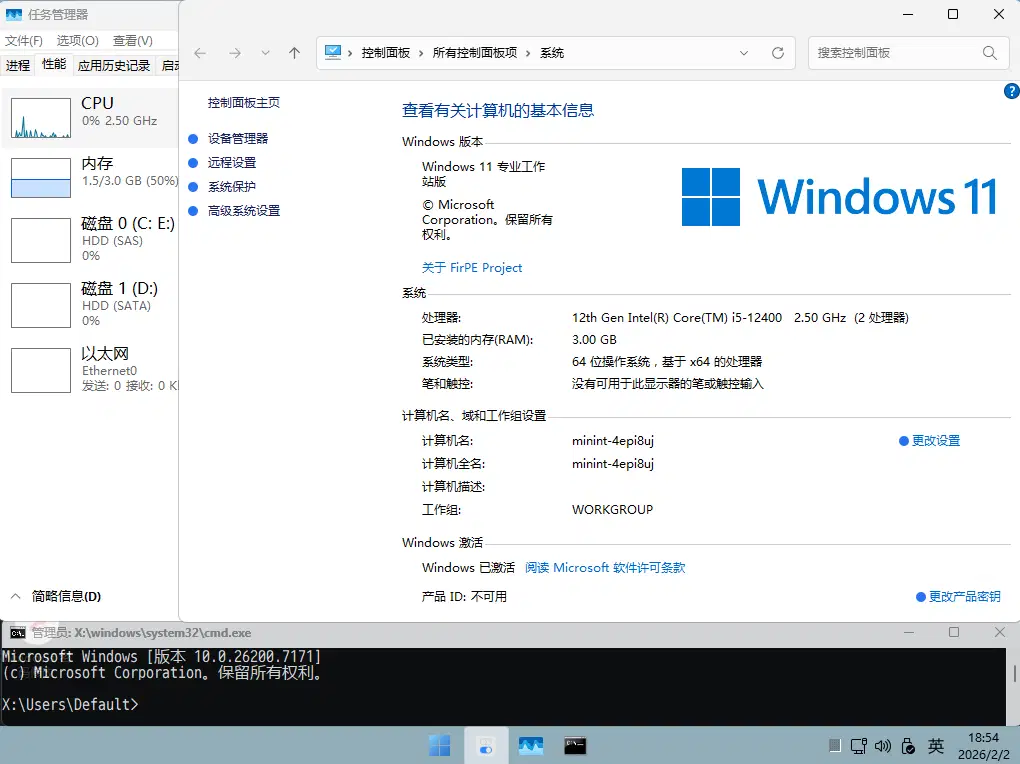
Task: Open the recent locations chevron next to the forward arrow
Action: 265,53
